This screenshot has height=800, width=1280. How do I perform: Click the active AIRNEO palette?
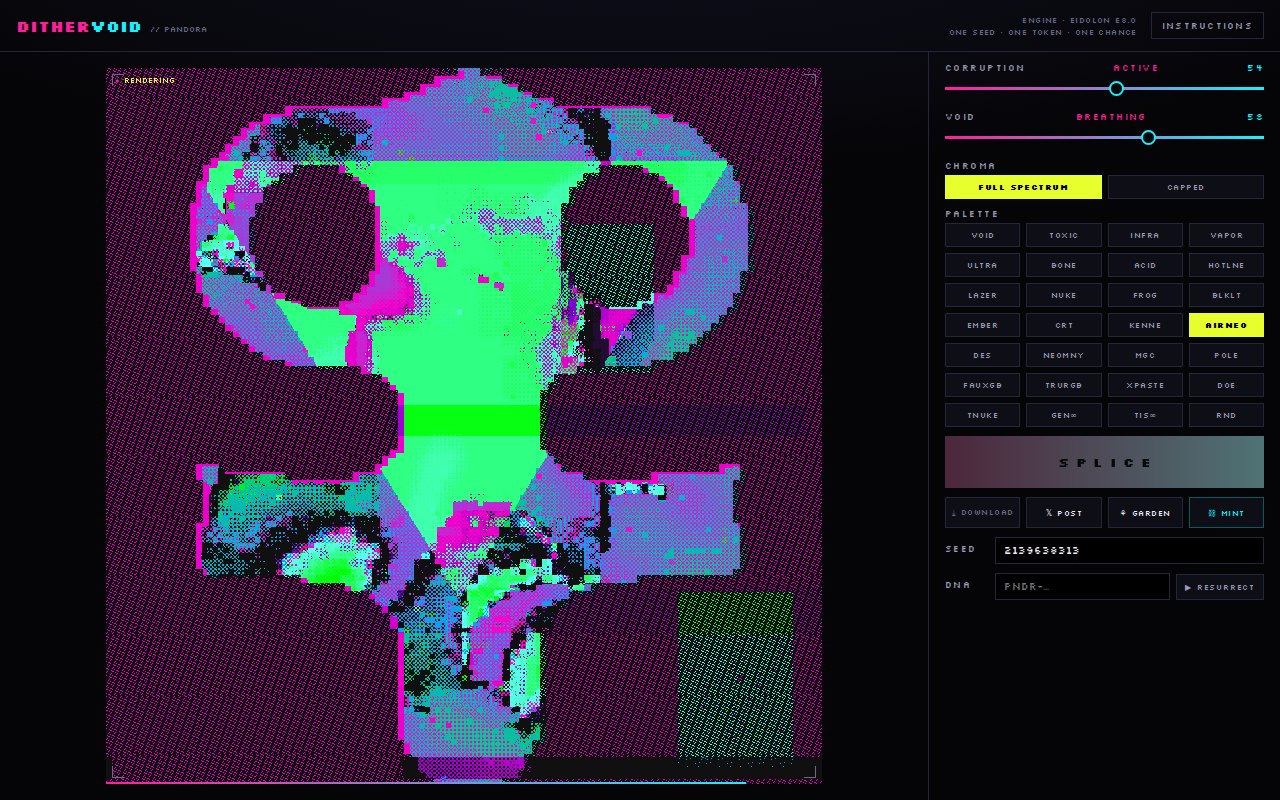1226,325
